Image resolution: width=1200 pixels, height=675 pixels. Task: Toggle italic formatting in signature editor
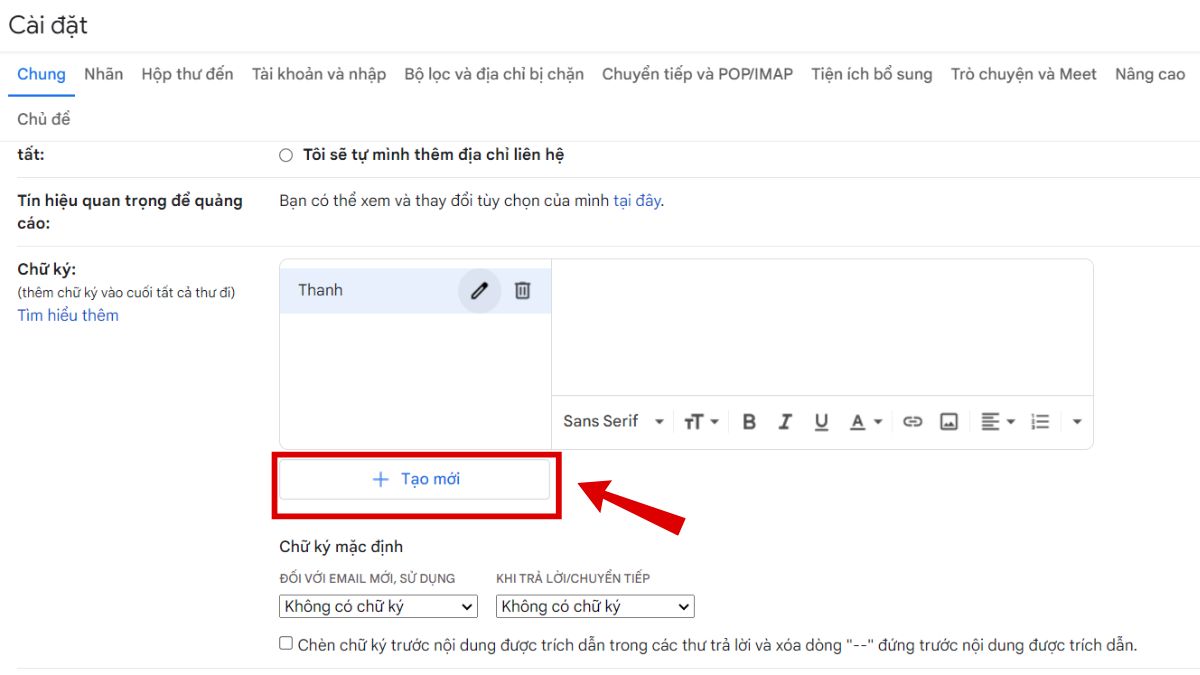[x=785, y=422]
